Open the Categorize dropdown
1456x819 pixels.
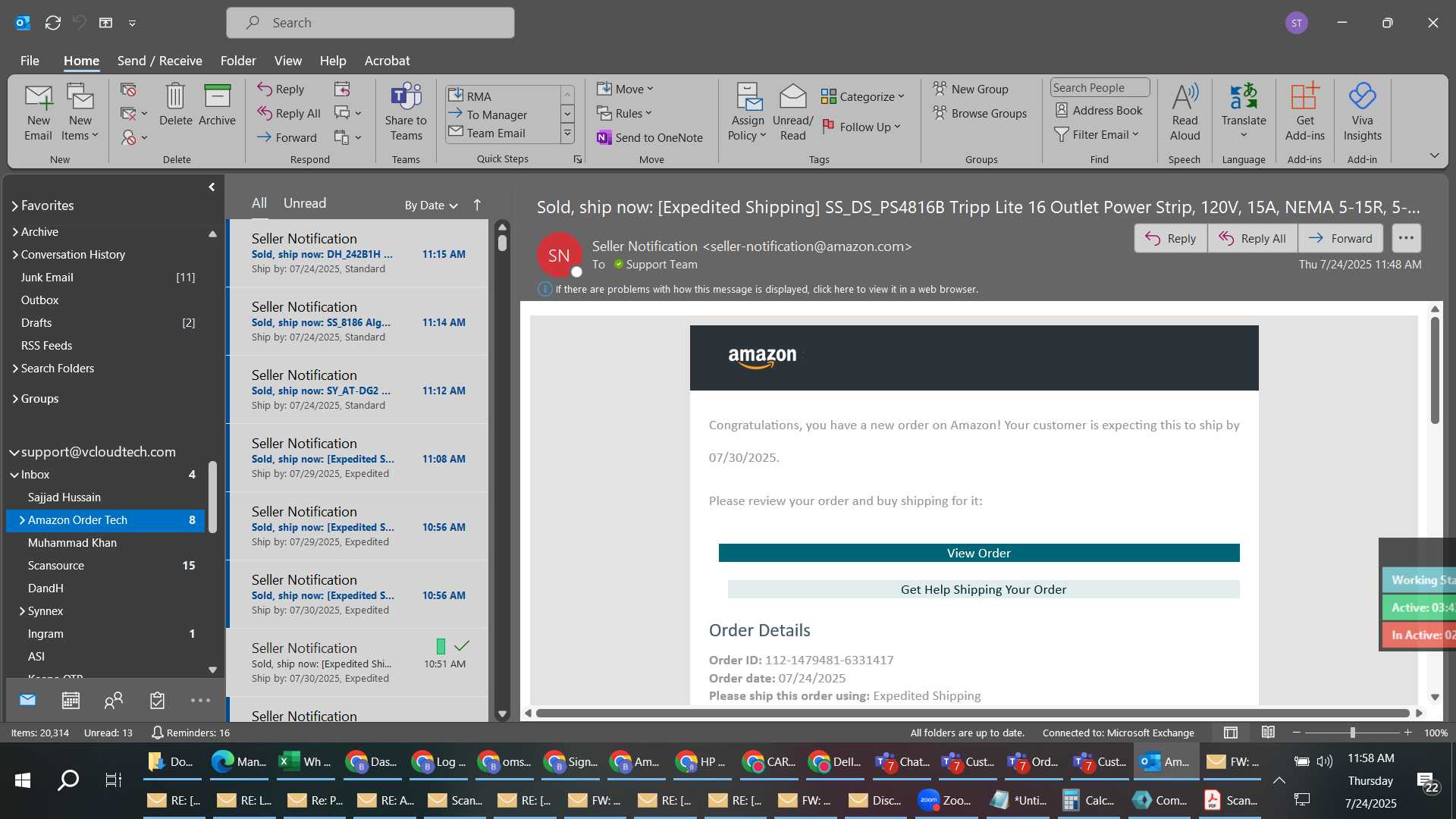coord(863,96)
